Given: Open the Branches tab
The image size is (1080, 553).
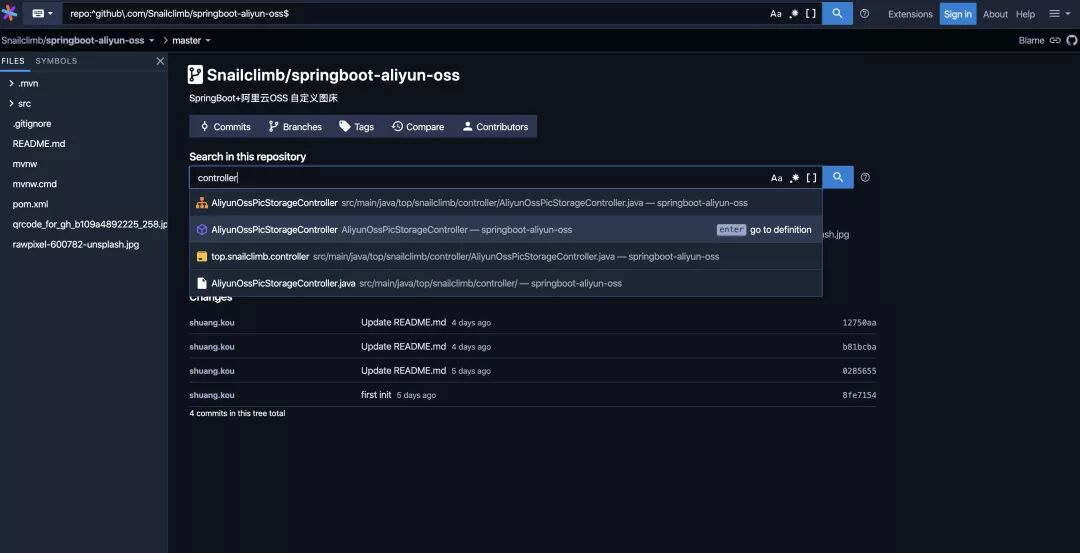Looking at the screenshot, I should click(295, 127).
